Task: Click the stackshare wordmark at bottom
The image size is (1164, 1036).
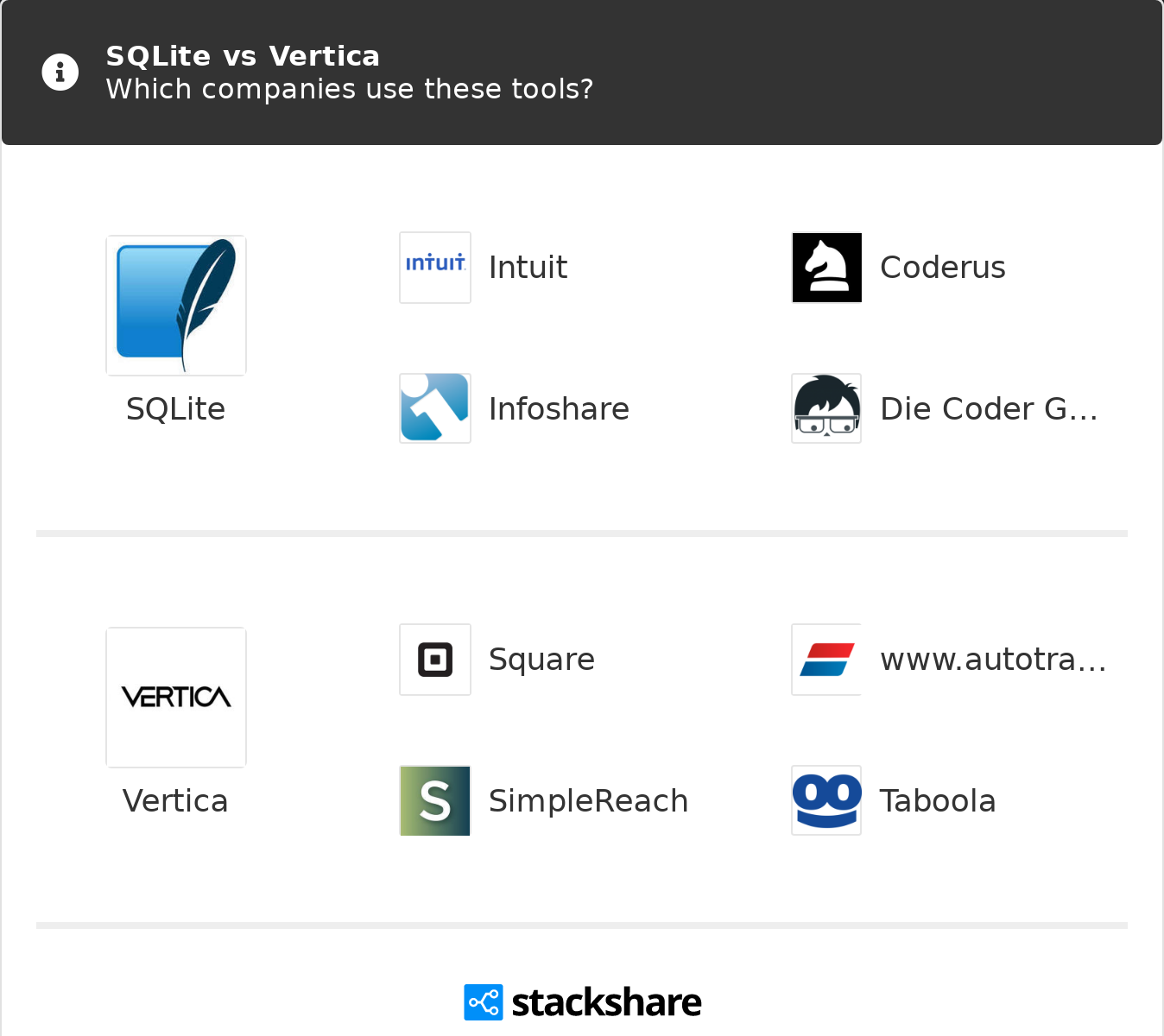Action: 606,1002
